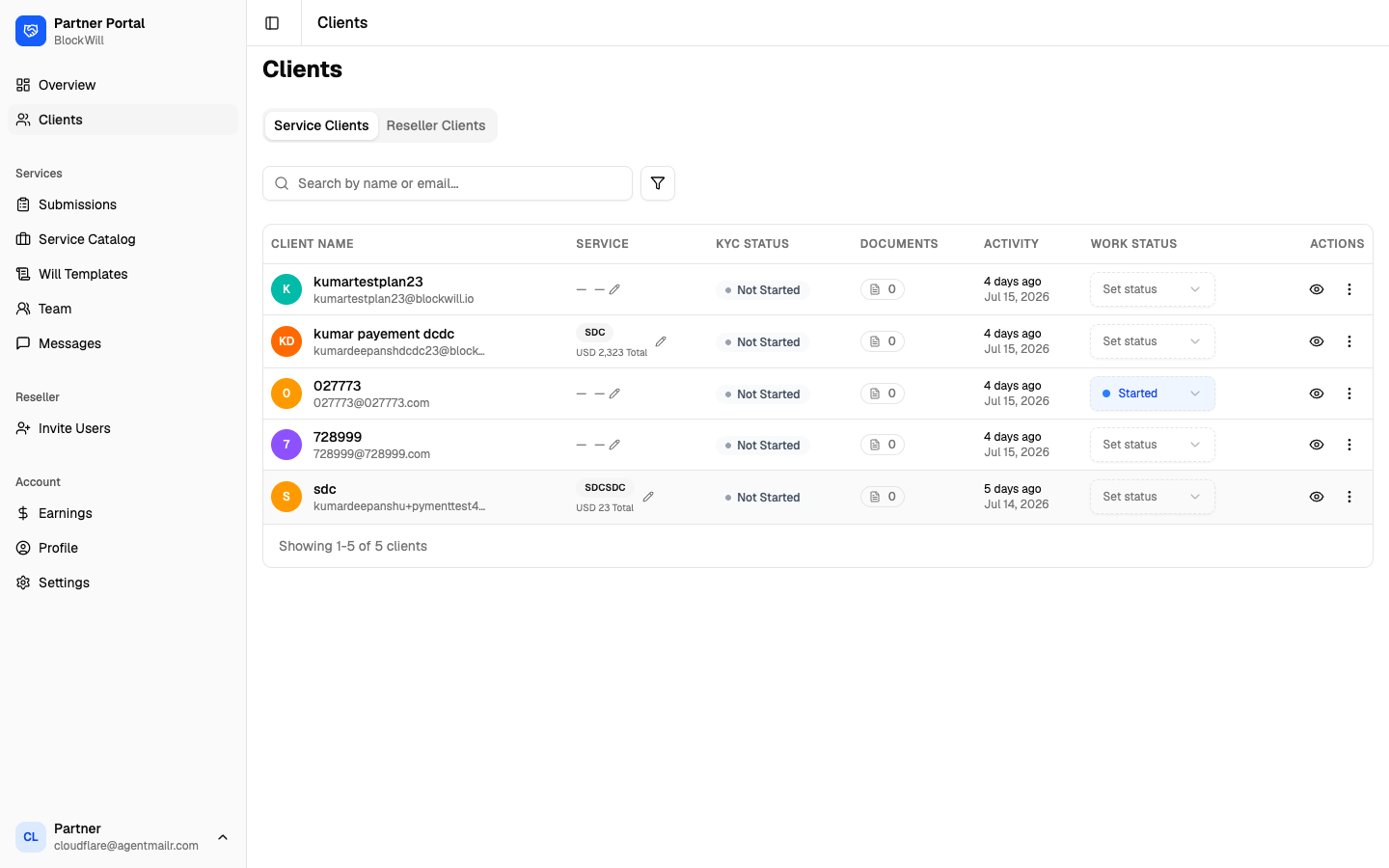Open more actions for sdc client
Screen dimensions: 1389x868
(x=1349, y=497)
